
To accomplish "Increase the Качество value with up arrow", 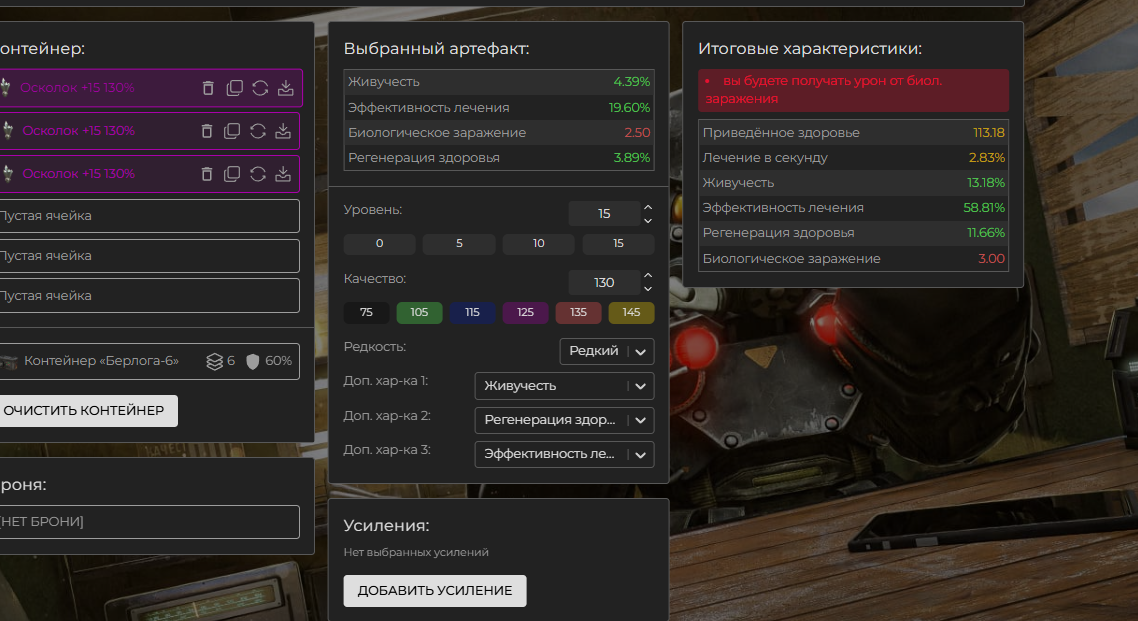I will point(648,276).
